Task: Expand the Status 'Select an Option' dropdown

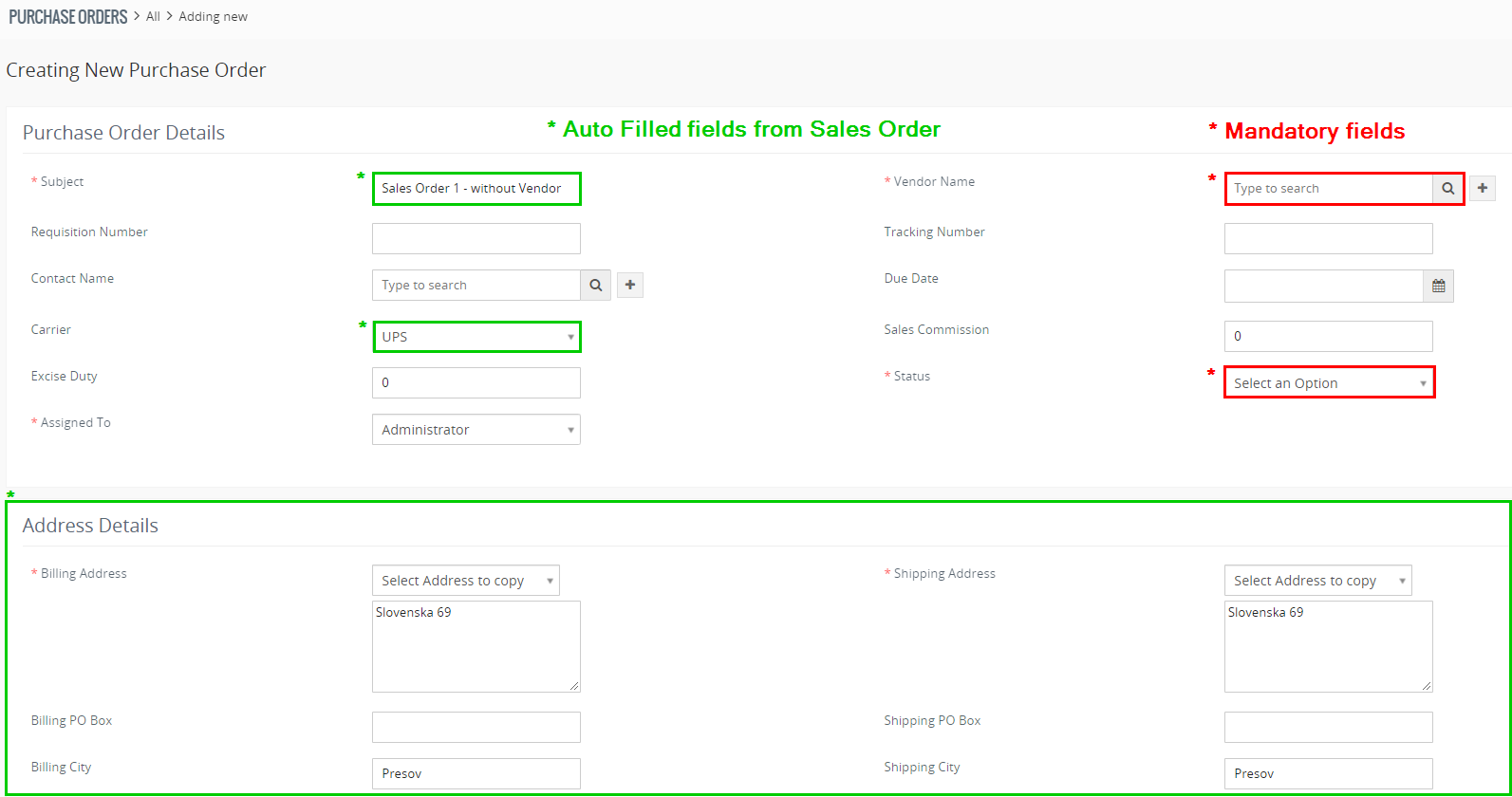Action: [1329, 383]
